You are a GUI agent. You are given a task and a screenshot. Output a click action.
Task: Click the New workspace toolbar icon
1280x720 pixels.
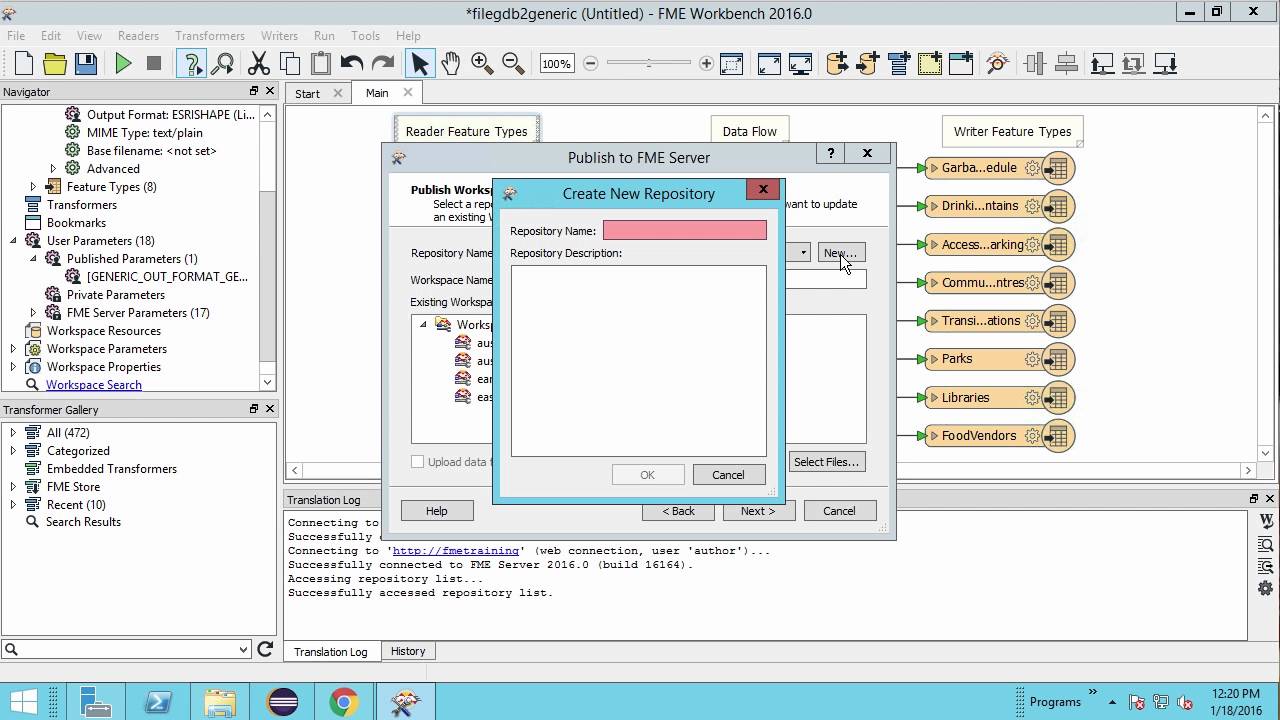tap(24, 64)
